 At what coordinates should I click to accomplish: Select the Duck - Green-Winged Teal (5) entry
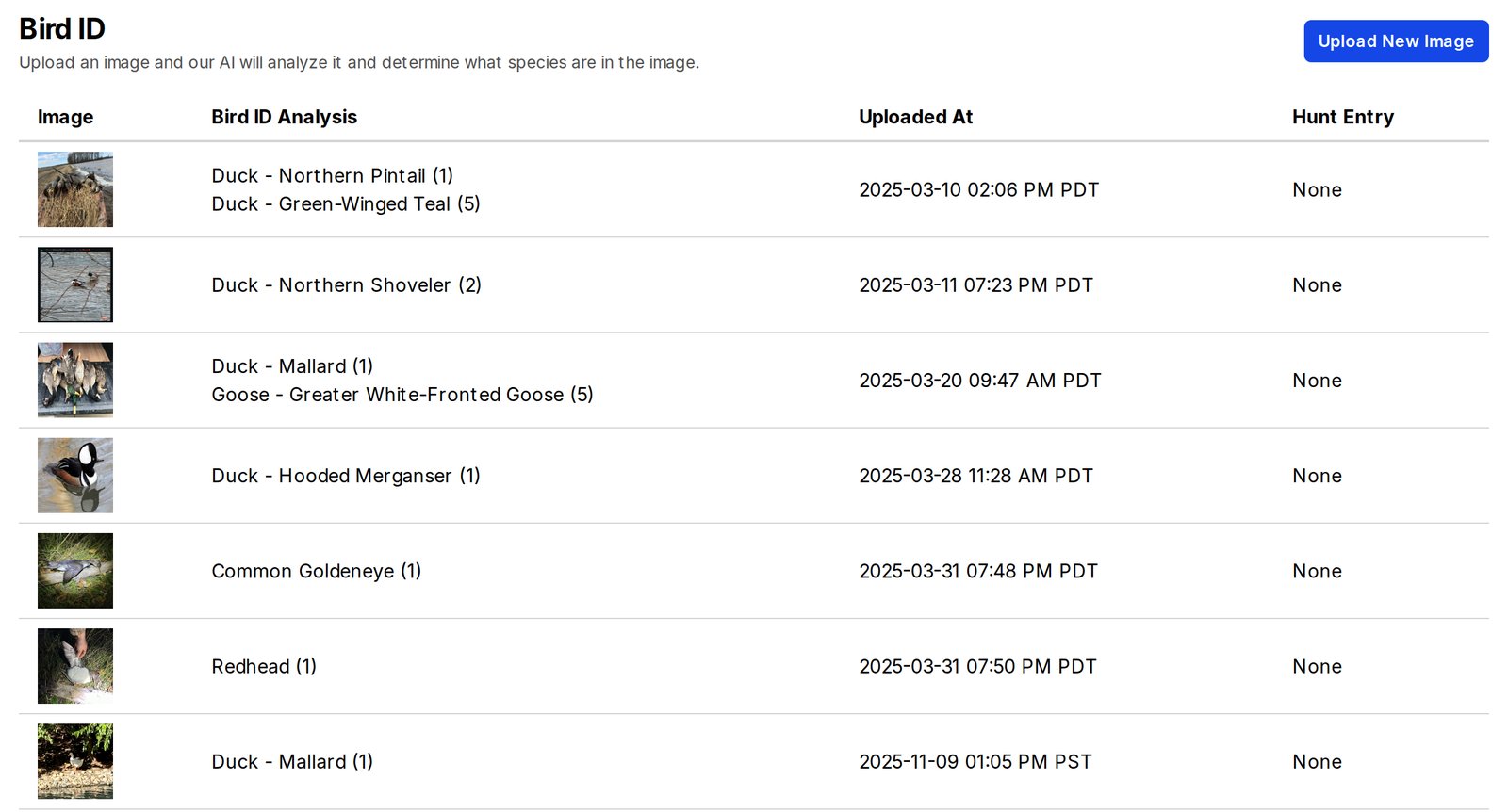coord(346,204)
